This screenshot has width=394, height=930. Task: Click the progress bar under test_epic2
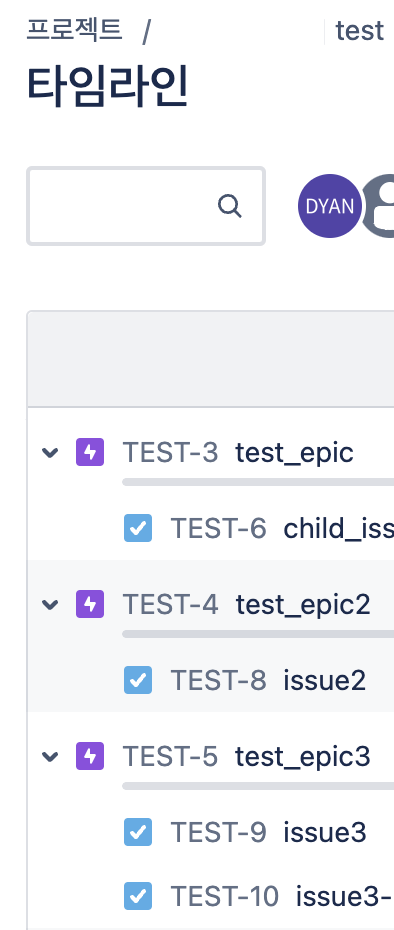[x=258, y=634]
